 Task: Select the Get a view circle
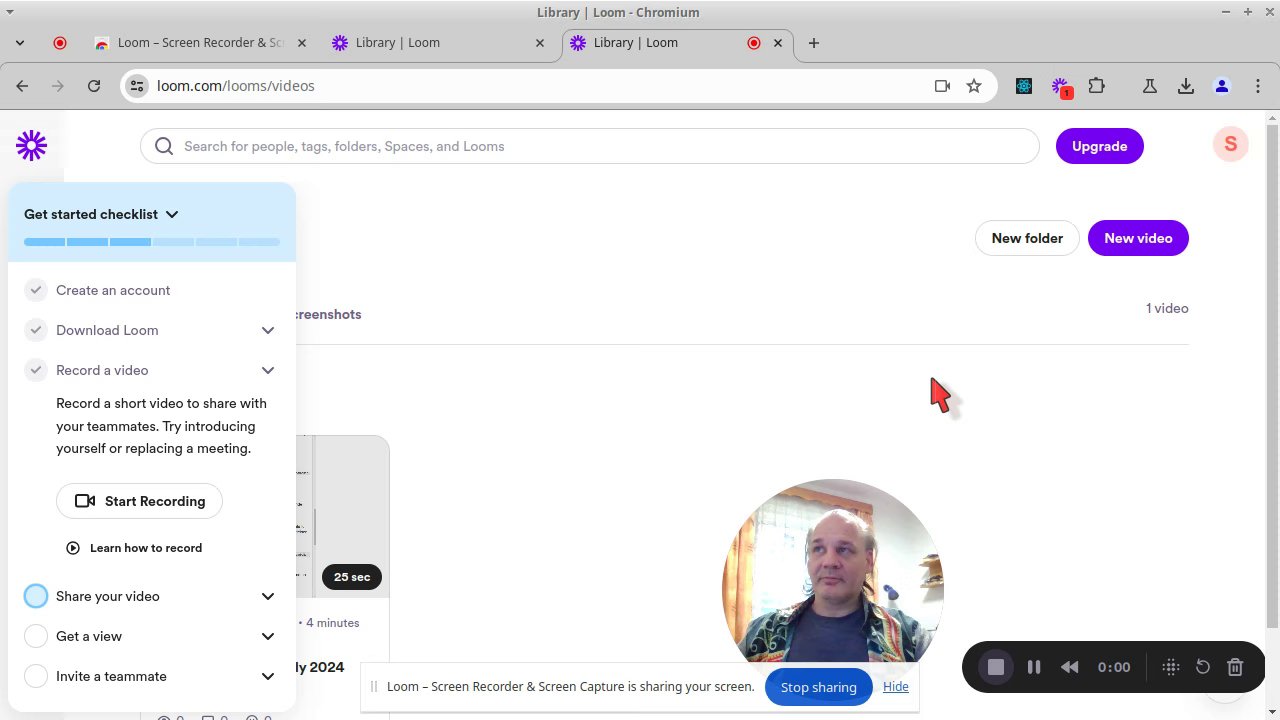click(36, 636)
